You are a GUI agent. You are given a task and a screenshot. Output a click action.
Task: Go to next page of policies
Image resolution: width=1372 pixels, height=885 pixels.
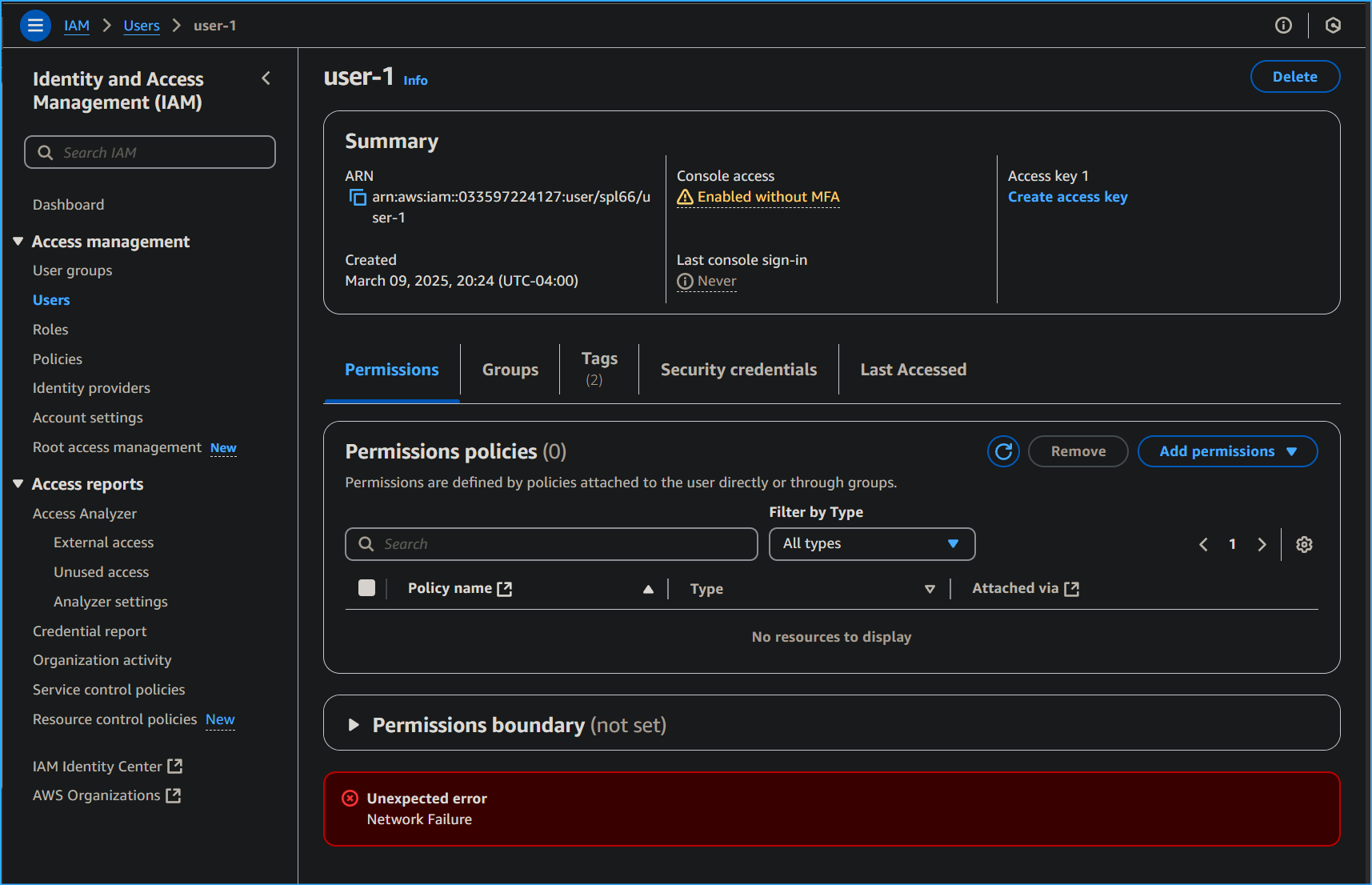[1262, 544]
